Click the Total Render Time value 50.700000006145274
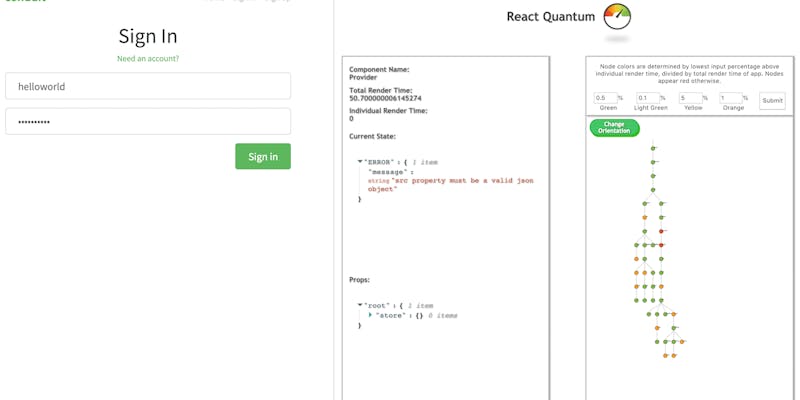 385,98
